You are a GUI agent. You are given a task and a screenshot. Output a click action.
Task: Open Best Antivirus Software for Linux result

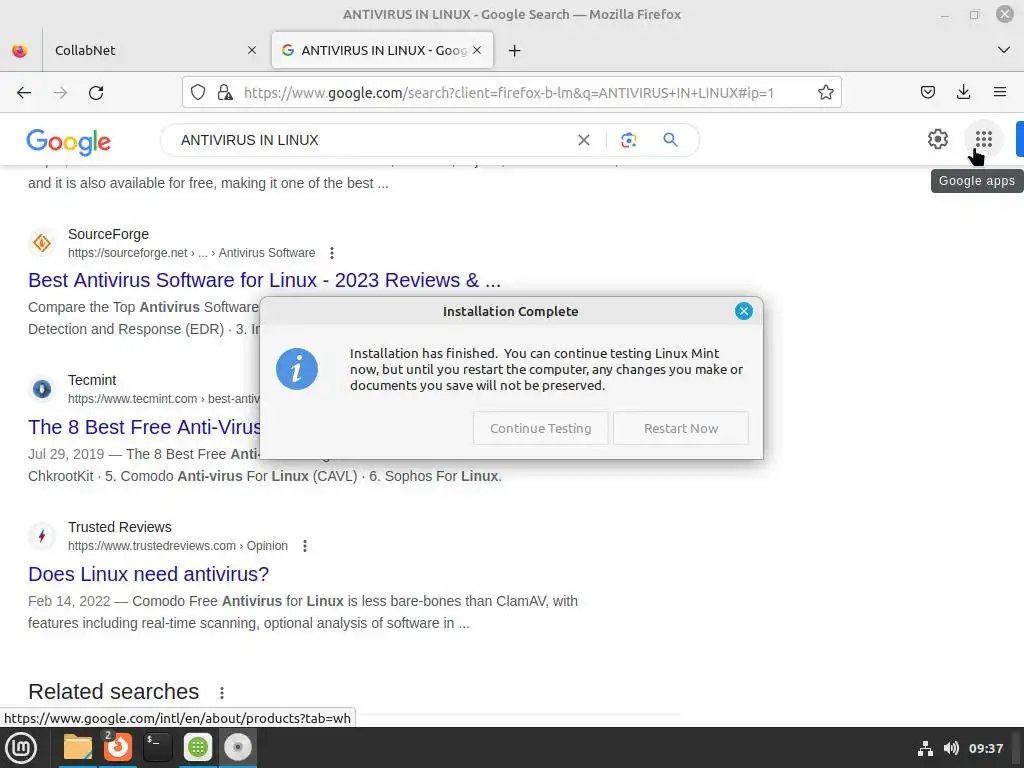click(x=264, y=280)
